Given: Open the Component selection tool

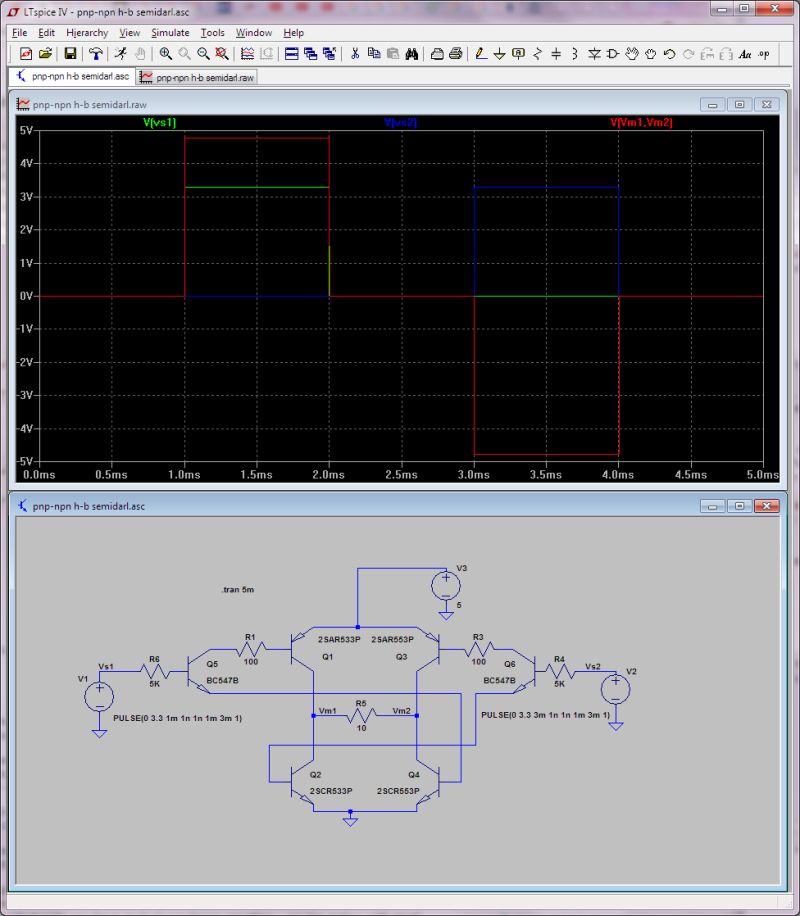Looking at the screenshot, I should pyautogui.click(x=612, y=53).
